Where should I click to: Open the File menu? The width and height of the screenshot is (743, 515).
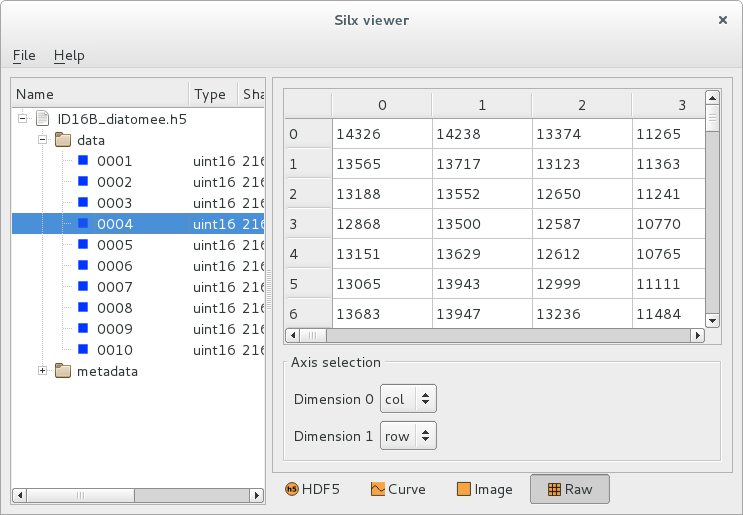coord(24,55)
